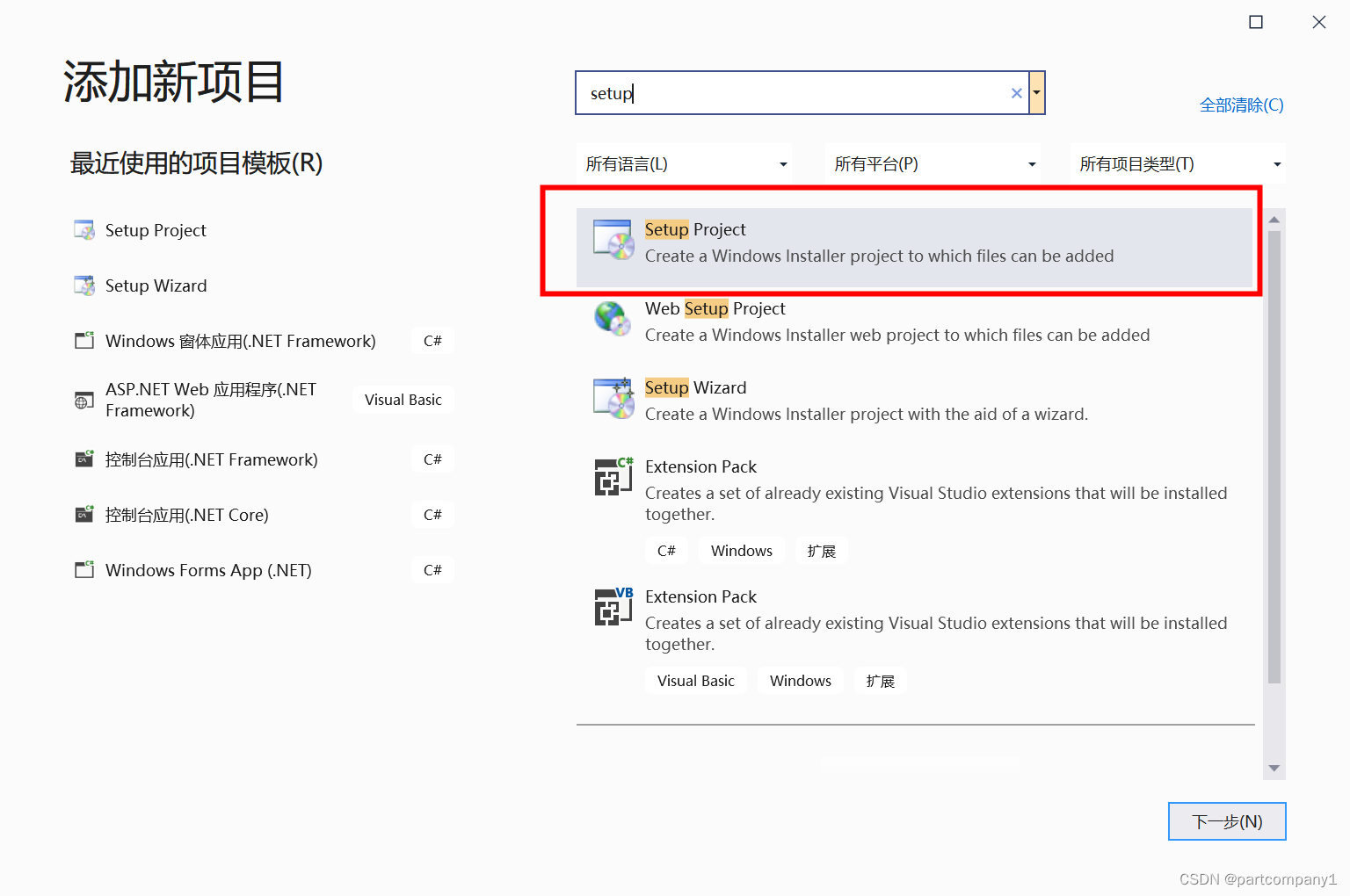
Task: Maximize the 添加新项目 dialog window
Action: tap(1256, 22)
